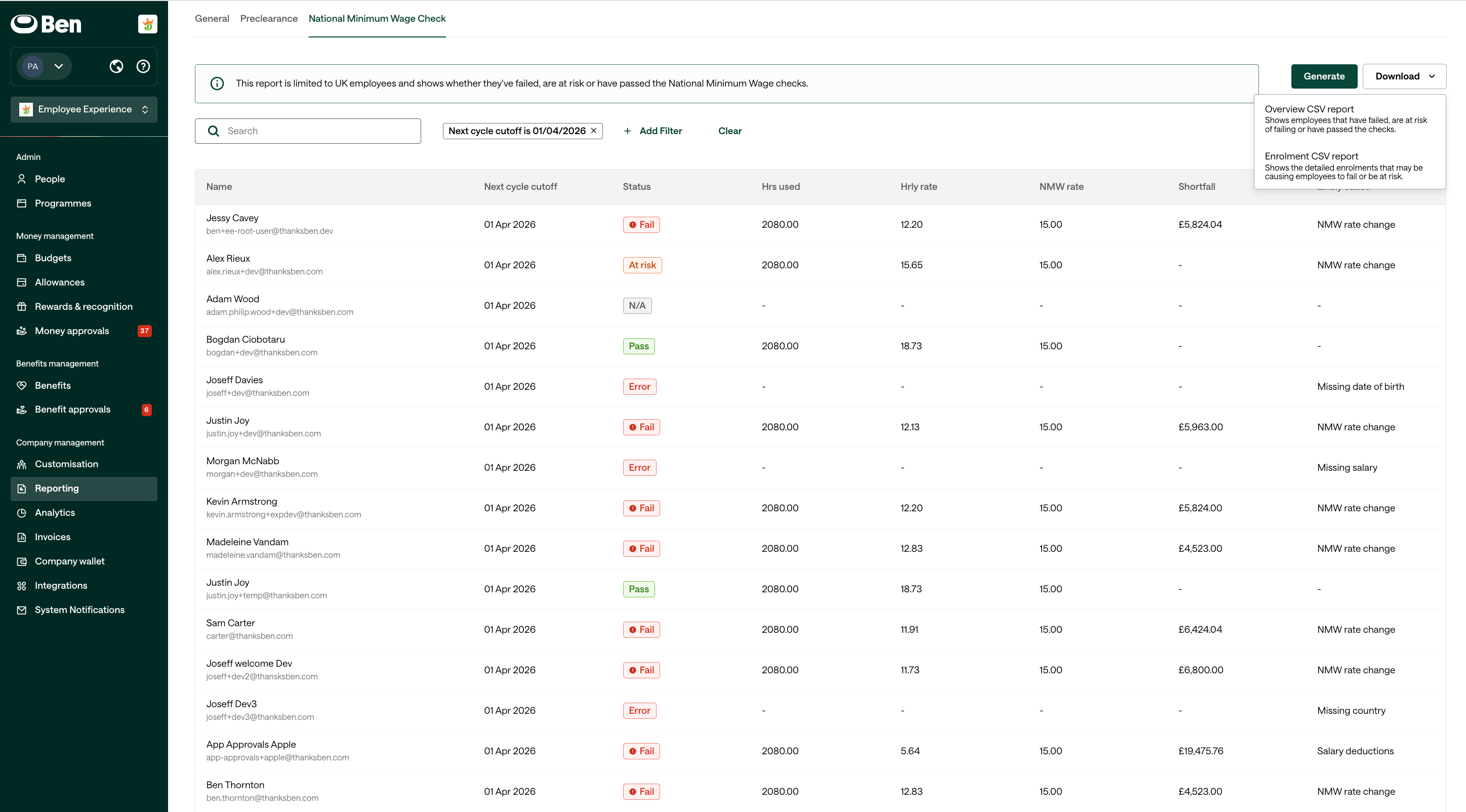The width and height of the screenshot is (1466, 812).
Task: Click the Budgets icon in the sidebar
Action: point(22,258)
